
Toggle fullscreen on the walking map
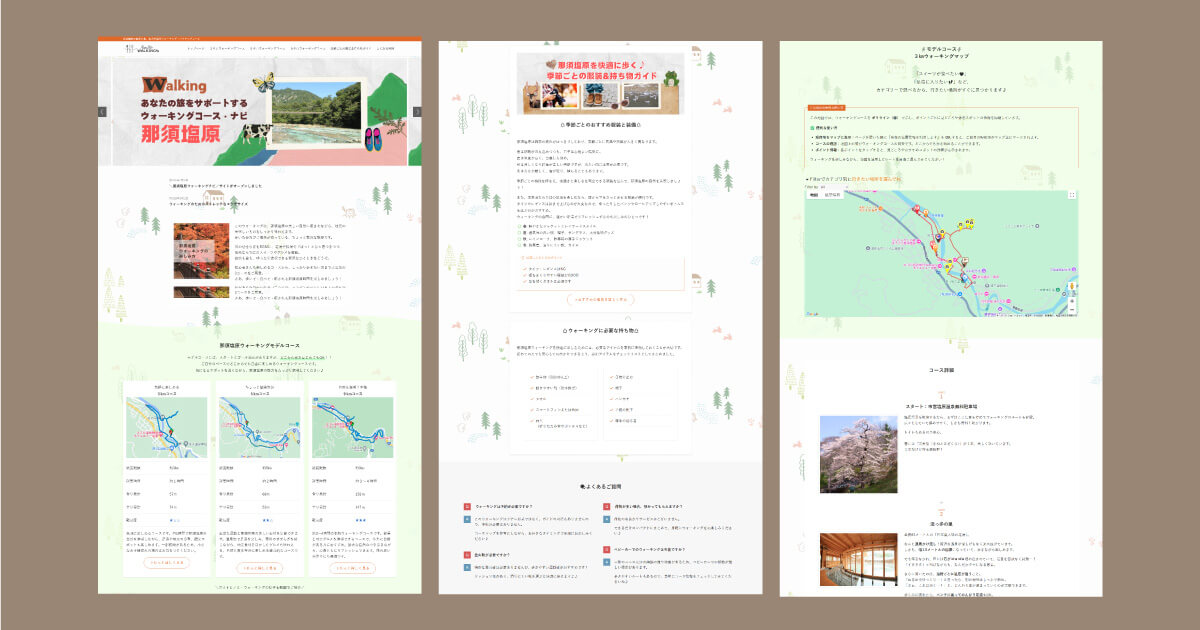point(1072,195)
